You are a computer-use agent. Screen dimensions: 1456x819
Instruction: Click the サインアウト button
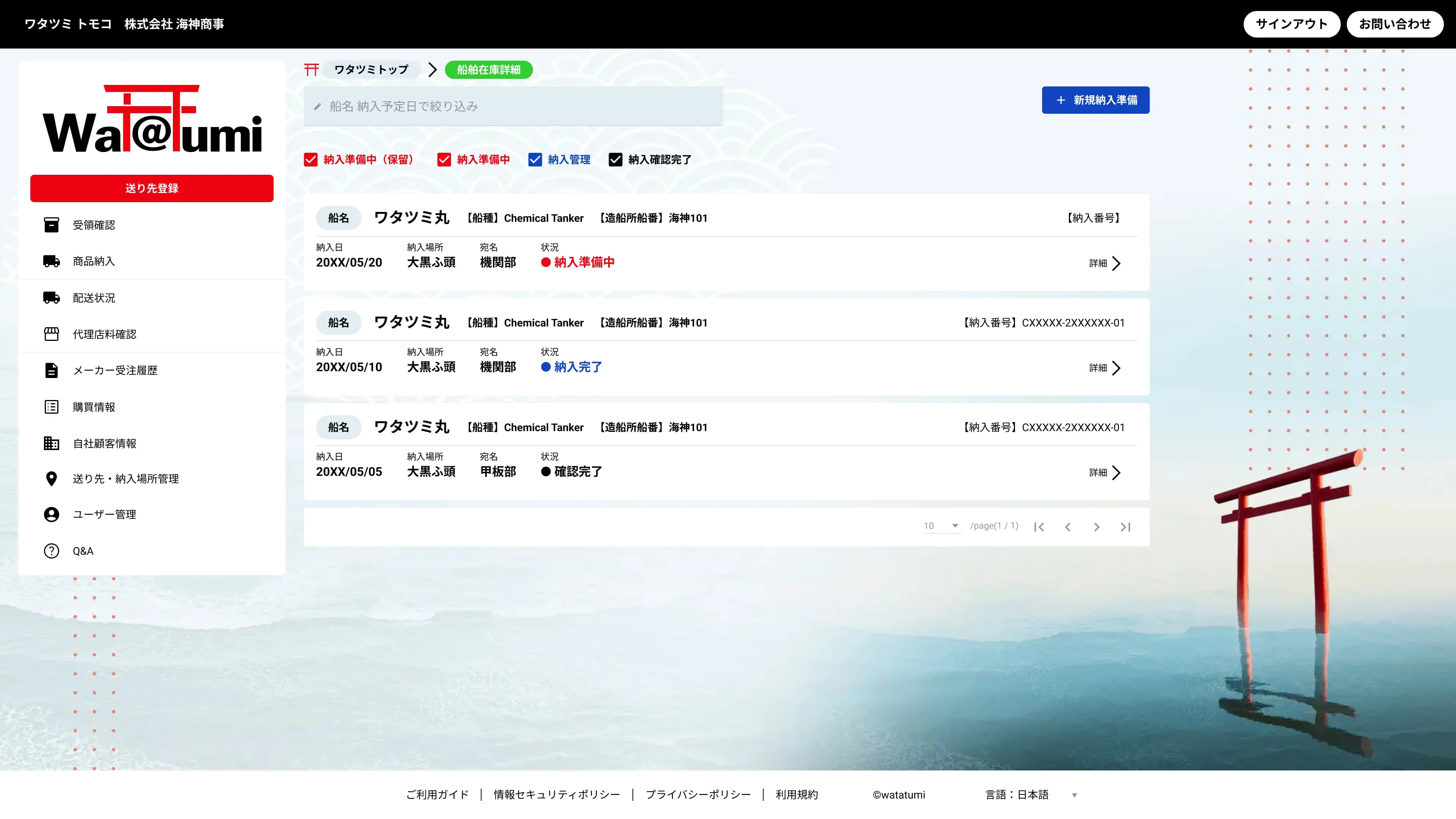tap(1291, 24)
